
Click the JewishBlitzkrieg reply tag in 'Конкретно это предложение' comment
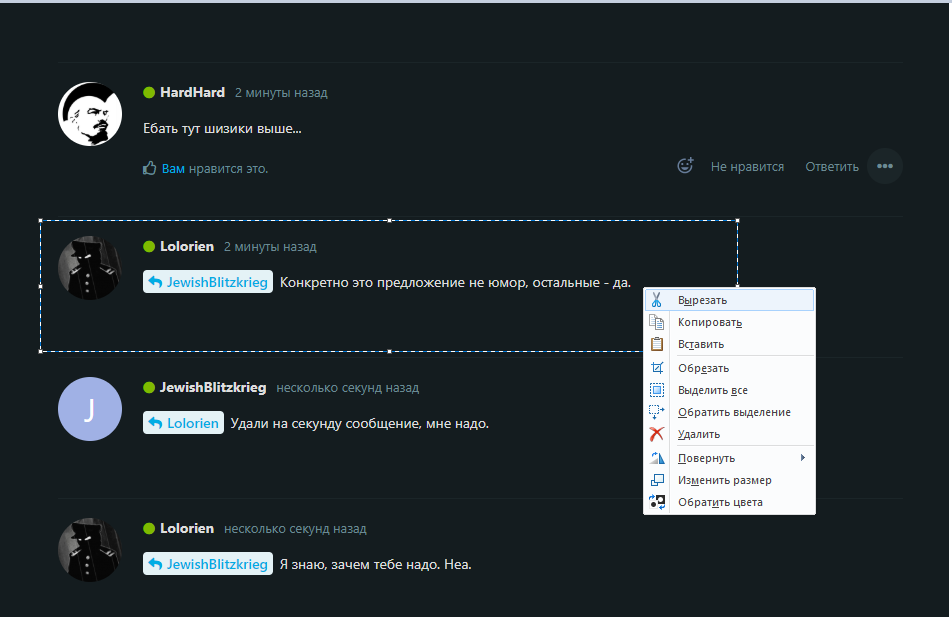(208, 282)
